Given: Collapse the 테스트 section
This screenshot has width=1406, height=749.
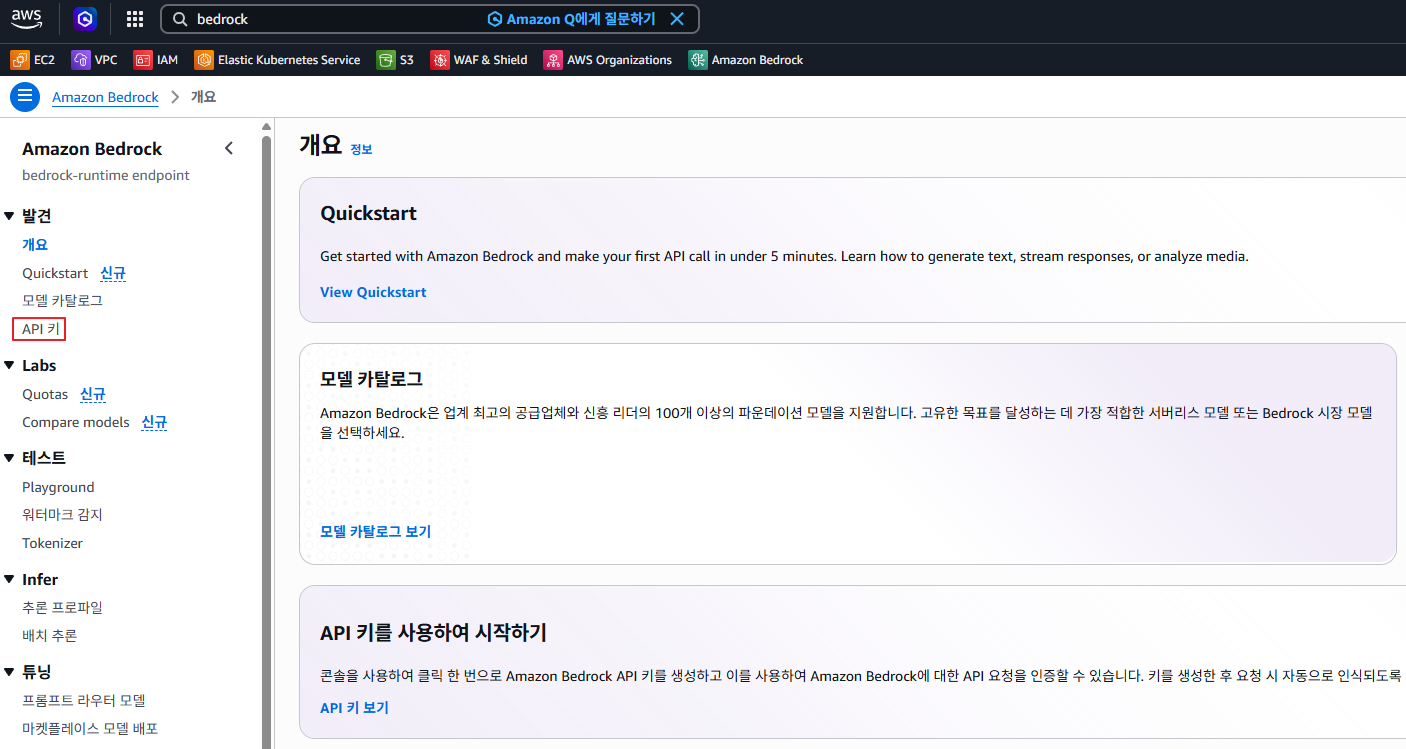Looking at the screenshot, I should point(9,458).
